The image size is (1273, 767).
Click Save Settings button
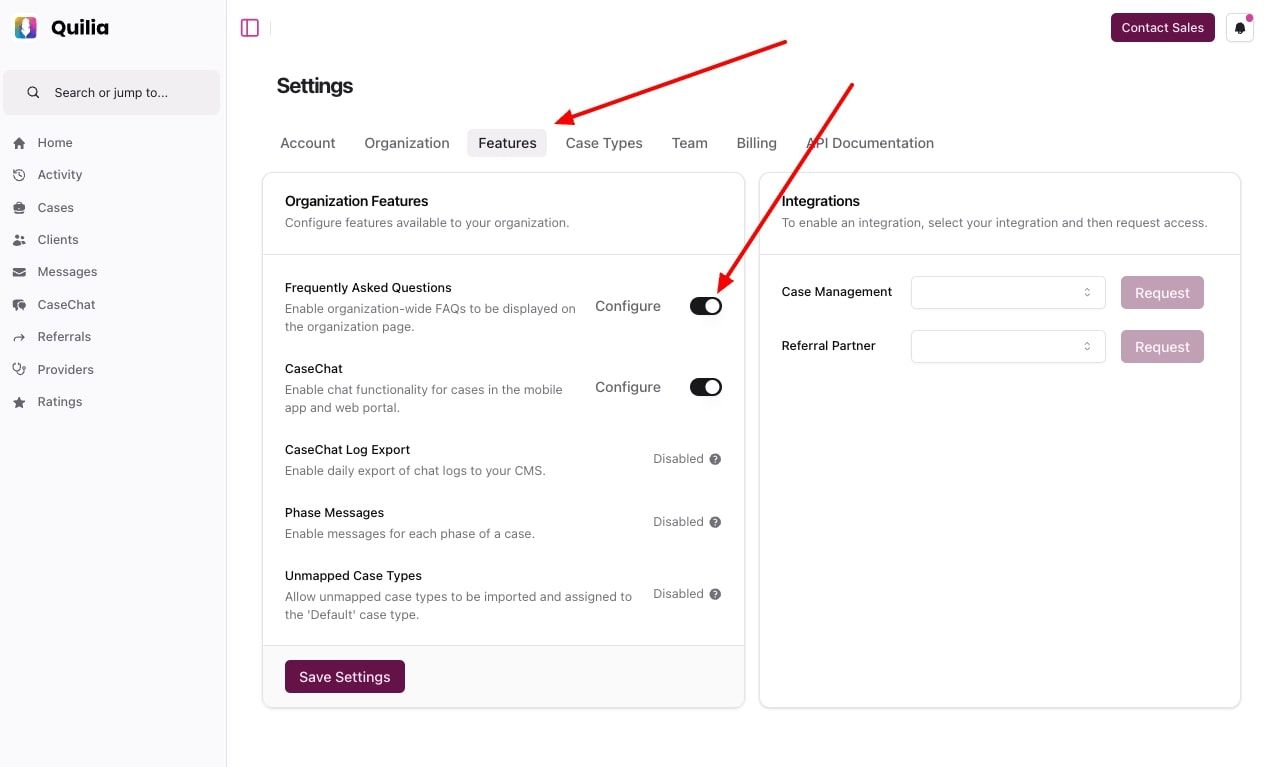tap(345, 677)
